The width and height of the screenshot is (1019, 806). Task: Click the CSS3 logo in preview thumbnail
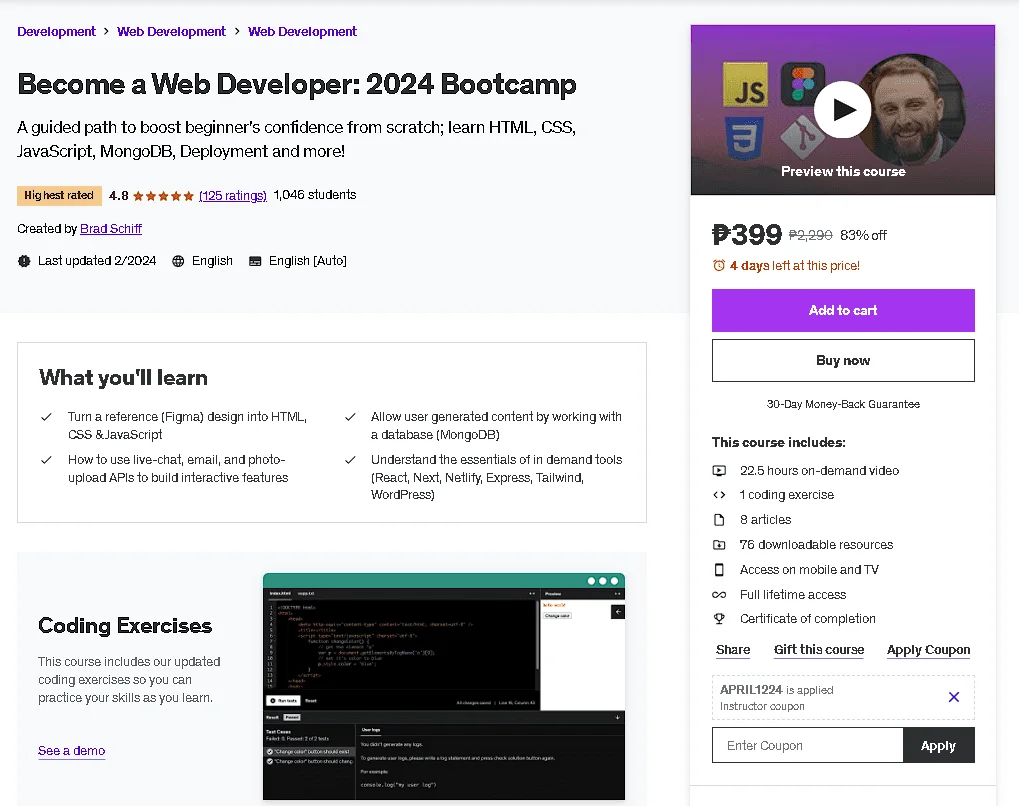tap(745, 138)
